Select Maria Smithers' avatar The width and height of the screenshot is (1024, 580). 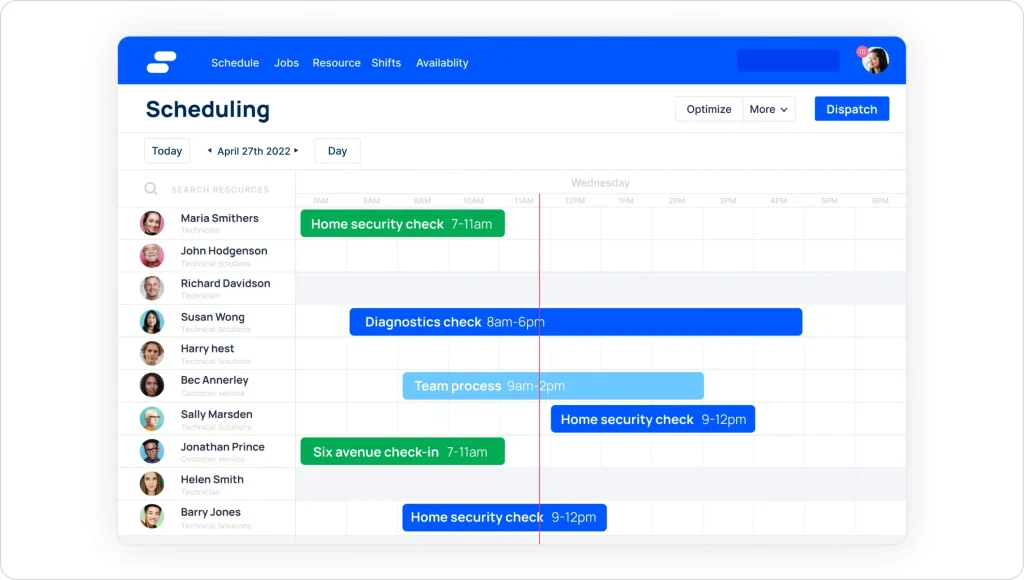click(x=152, y=223)
